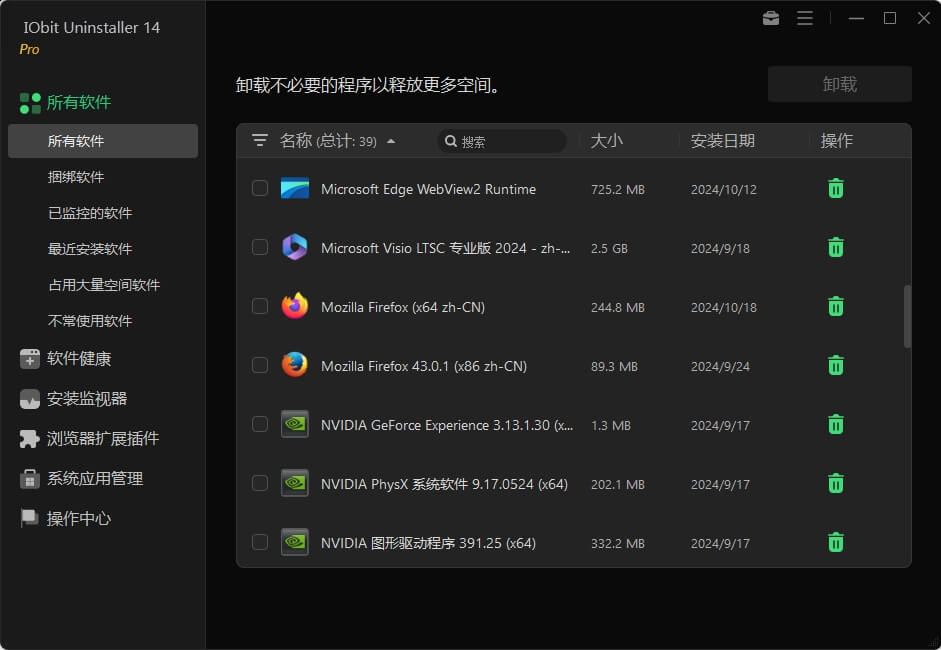Click the magnifier icon in search box

[x=451, y=141]
